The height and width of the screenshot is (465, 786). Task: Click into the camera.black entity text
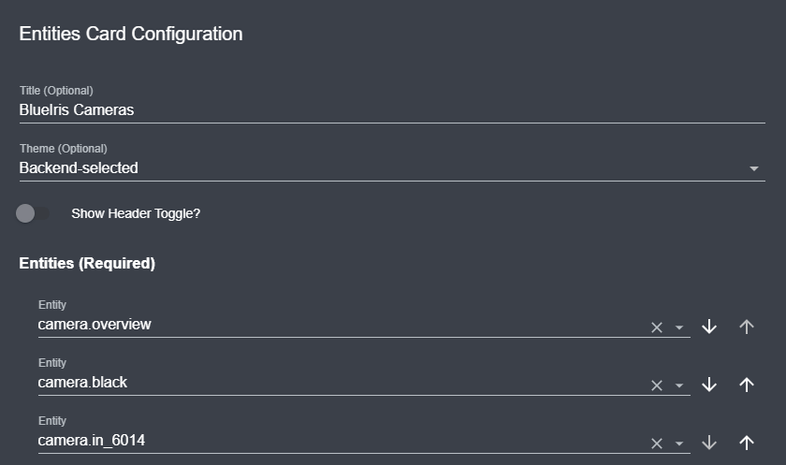click(82, 382)
